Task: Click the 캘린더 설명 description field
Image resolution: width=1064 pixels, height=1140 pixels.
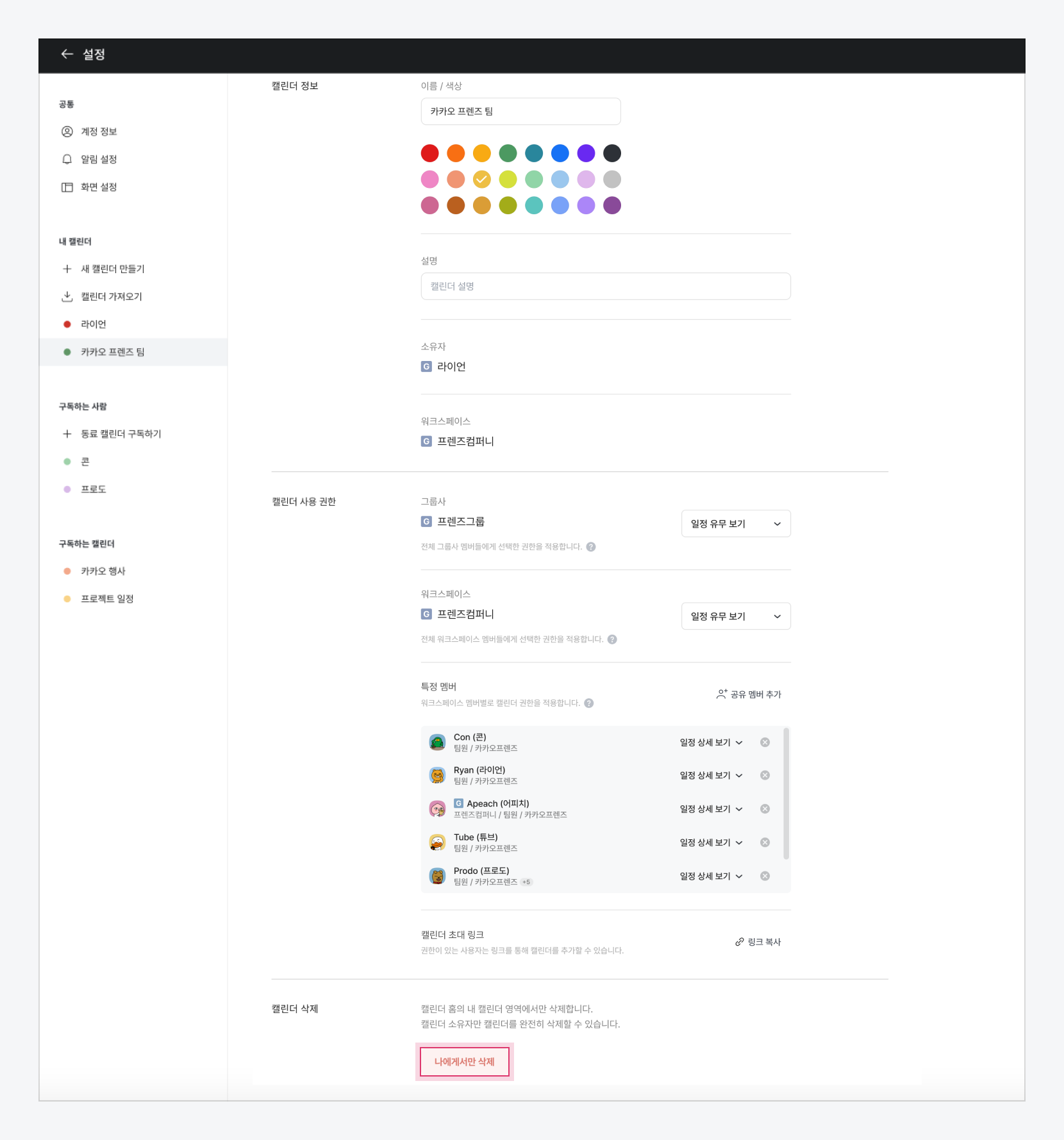Action: tap(605, 287)
